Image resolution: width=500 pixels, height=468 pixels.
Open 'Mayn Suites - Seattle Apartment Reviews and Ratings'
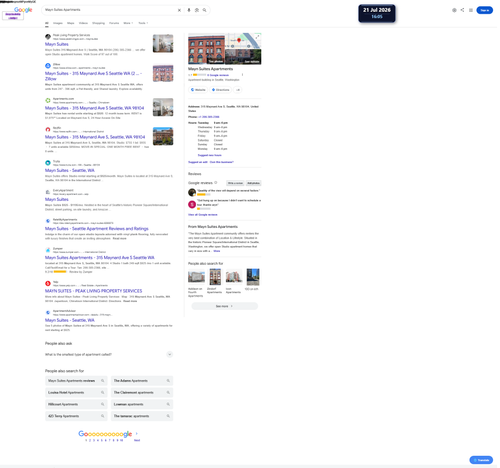pyautogui.click(x=97, y=229)
